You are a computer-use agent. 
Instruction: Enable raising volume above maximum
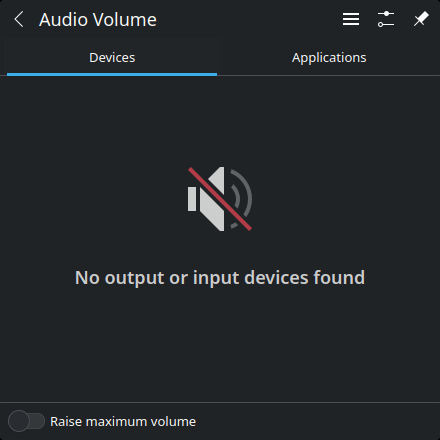pos(26,421)
